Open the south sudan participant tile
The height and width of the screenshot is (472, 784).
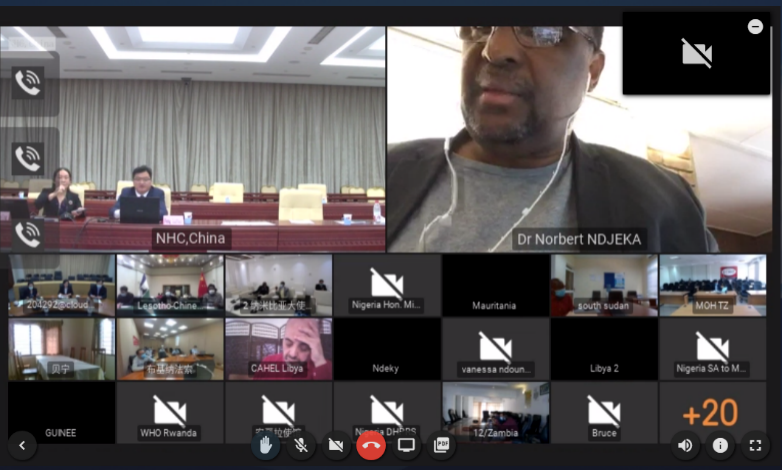(x=603, y=285)
